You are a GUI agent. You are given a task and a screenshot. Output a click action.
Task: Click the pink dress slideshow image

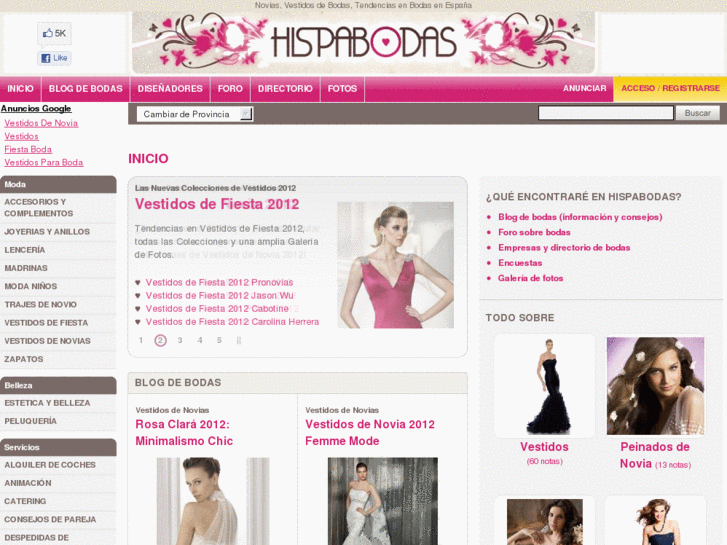pyautogui.click(x=395, y=265)
